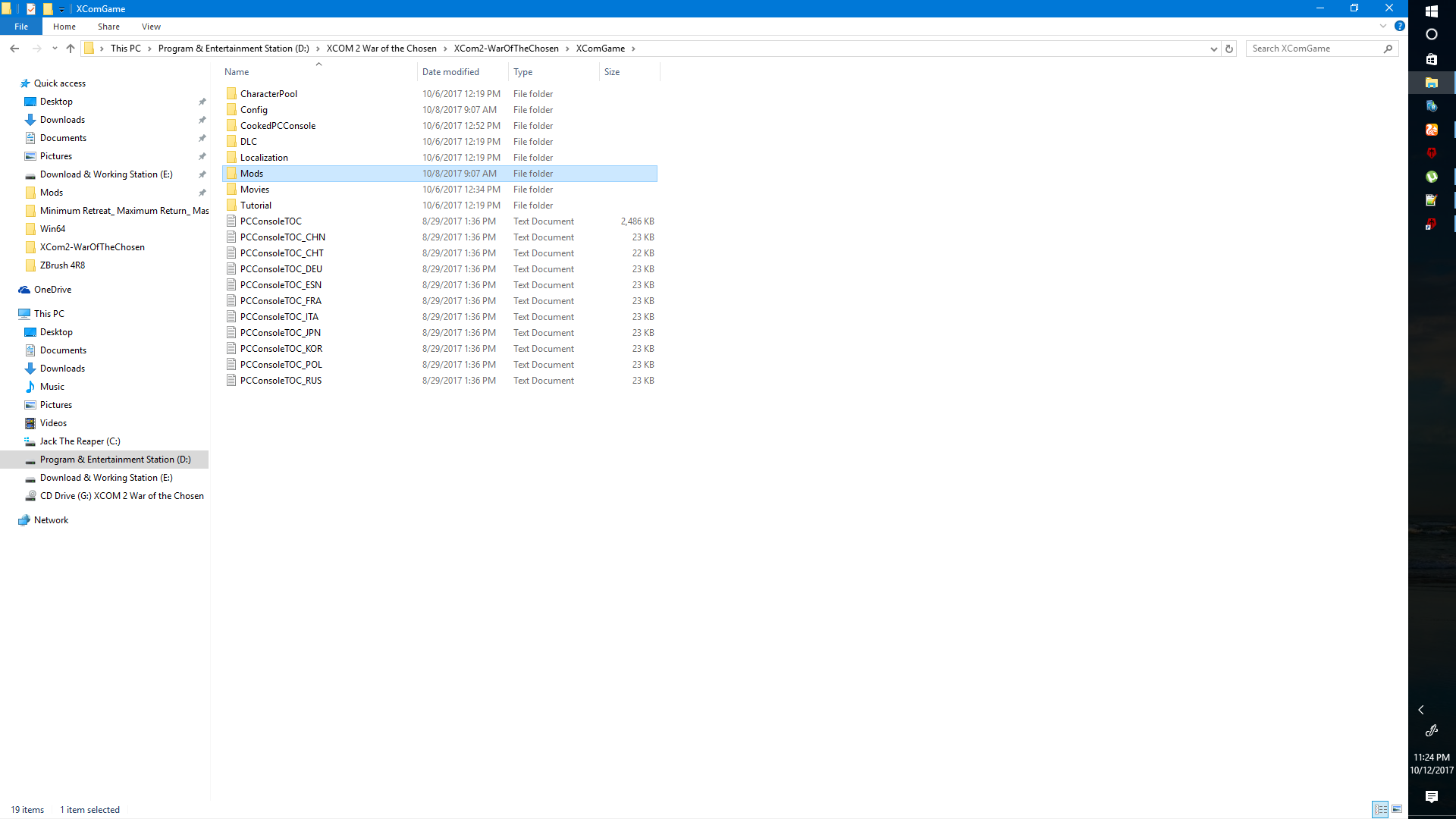Screen dimensions: 1456x819
Task: Open Notepad++ from taskbar
Action: [1432, 200]
